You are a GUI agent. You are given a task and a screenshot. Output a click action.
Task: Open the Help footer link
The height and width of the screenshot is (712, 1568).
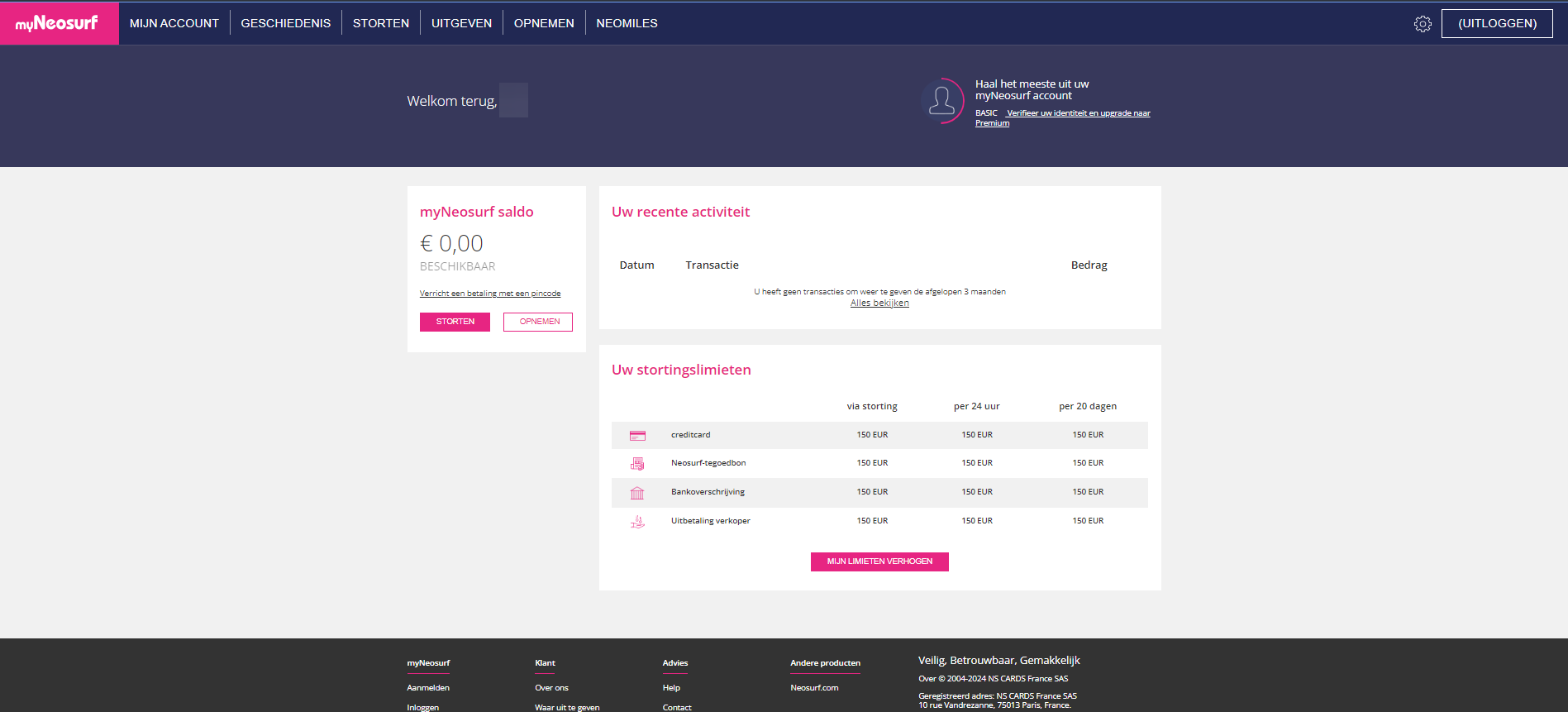click(x=671, y=688)
